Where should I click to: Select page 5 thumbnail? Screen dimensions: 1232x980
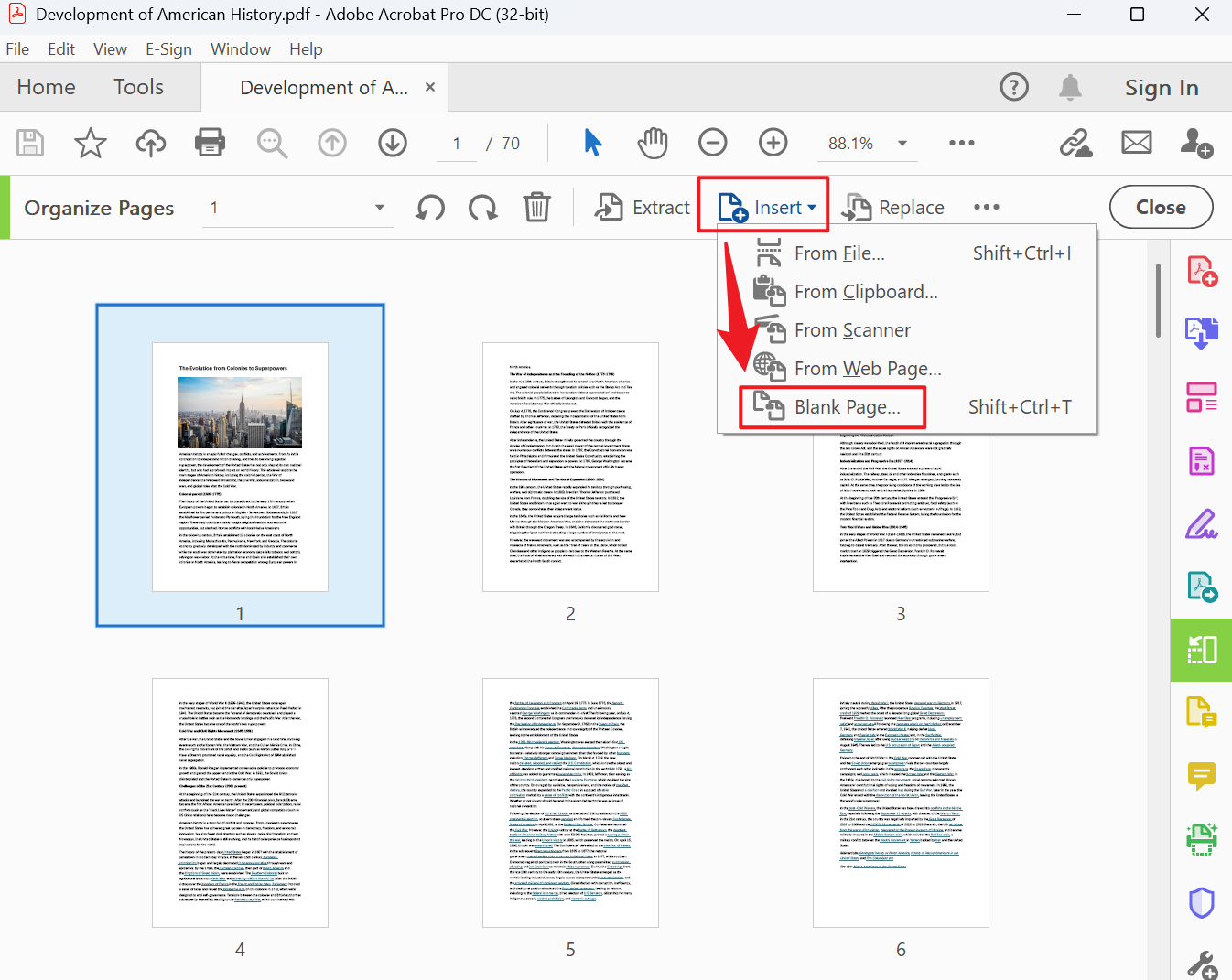[x=570, y=802]
